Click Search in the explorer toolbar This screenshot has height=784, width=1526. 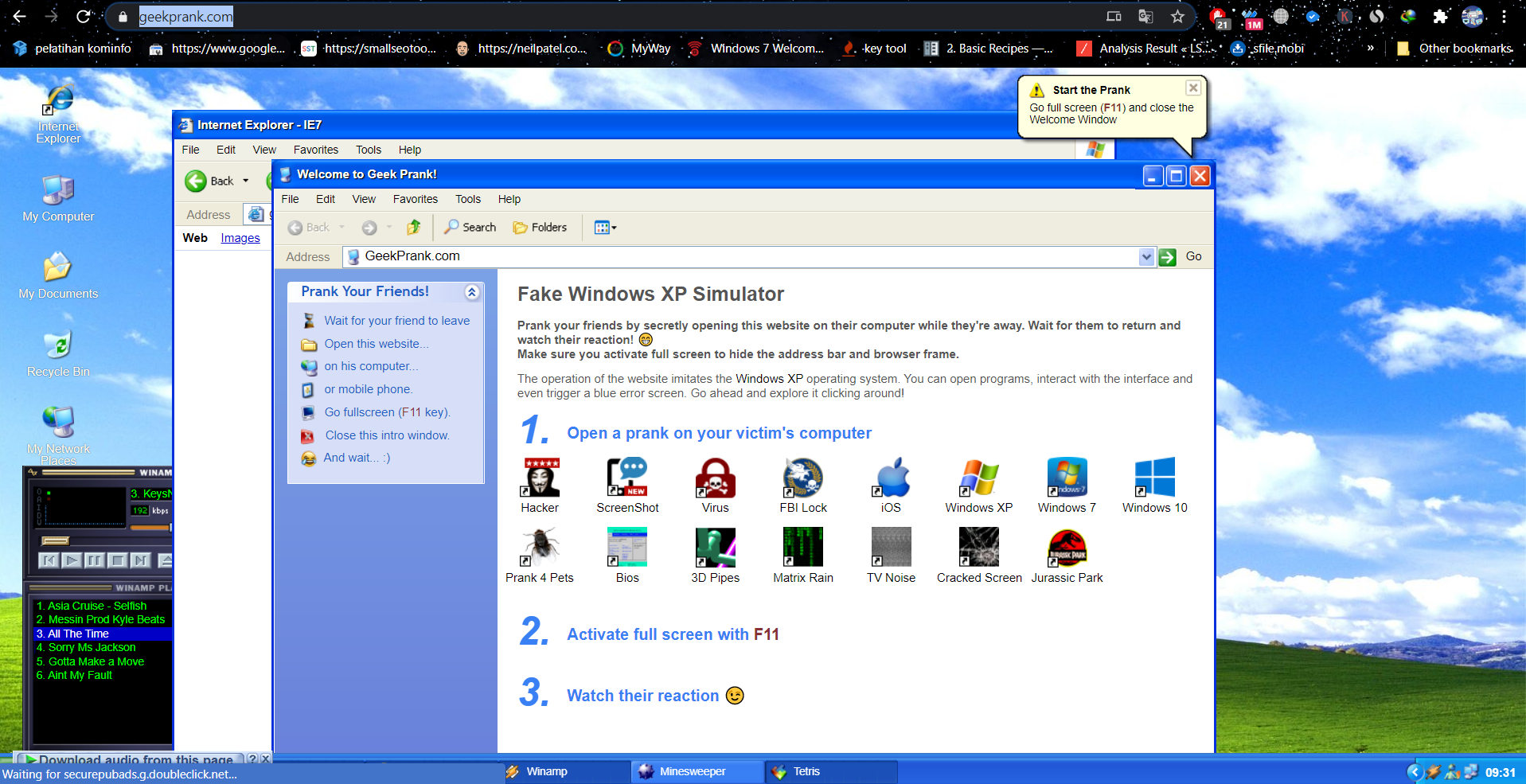470,228
